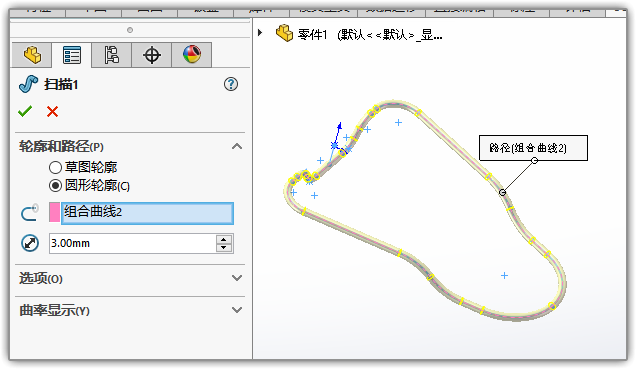Image resolution: width=636 pixels, height=369 pixels.
Task: Select the 组合曲线2 path selection box
Action: pos(147,213)
